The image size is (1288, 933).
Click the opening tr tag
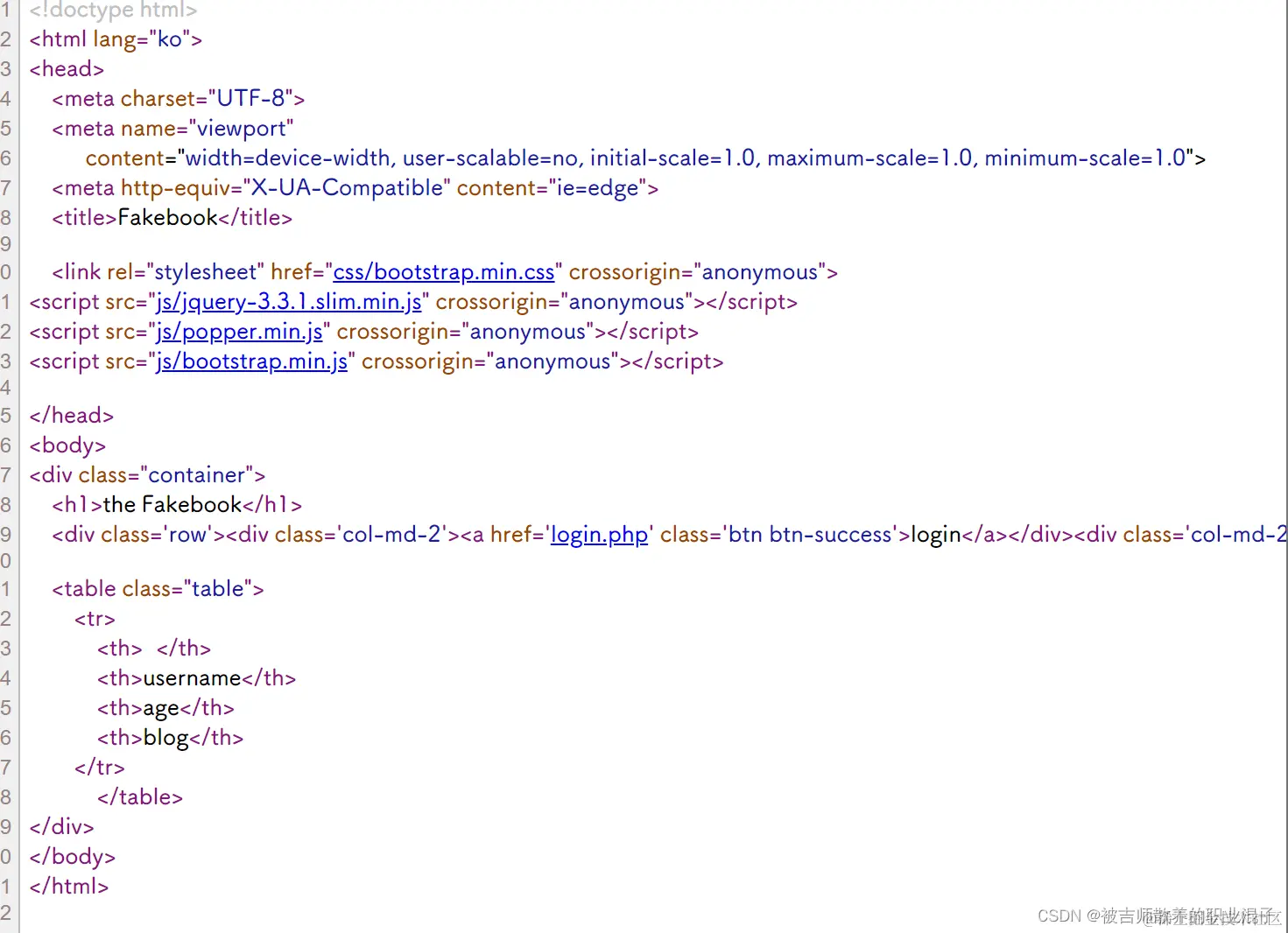click(95, 619)
